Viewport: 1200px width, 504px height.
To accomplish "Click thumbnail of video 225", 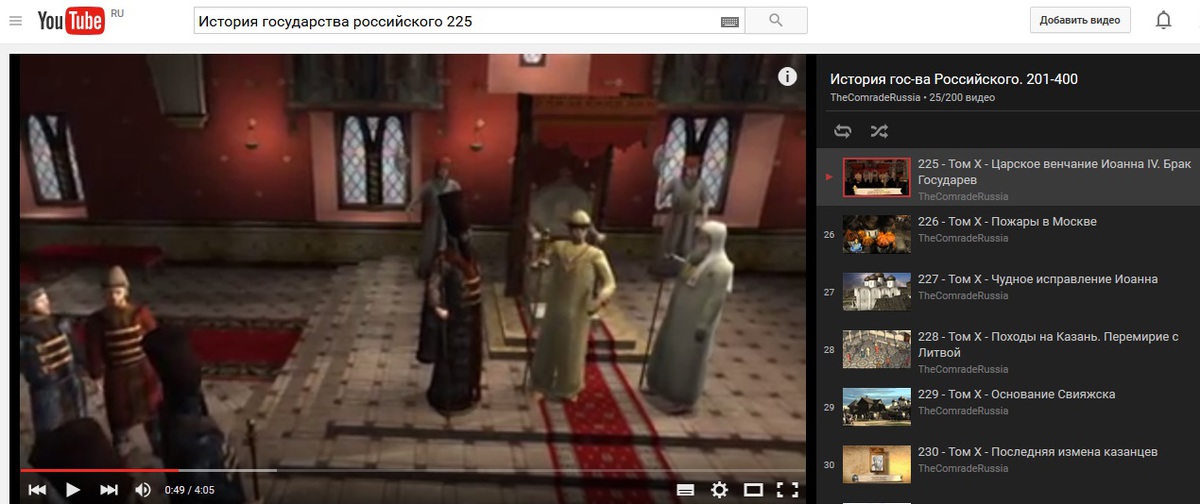I will (877, 177).
